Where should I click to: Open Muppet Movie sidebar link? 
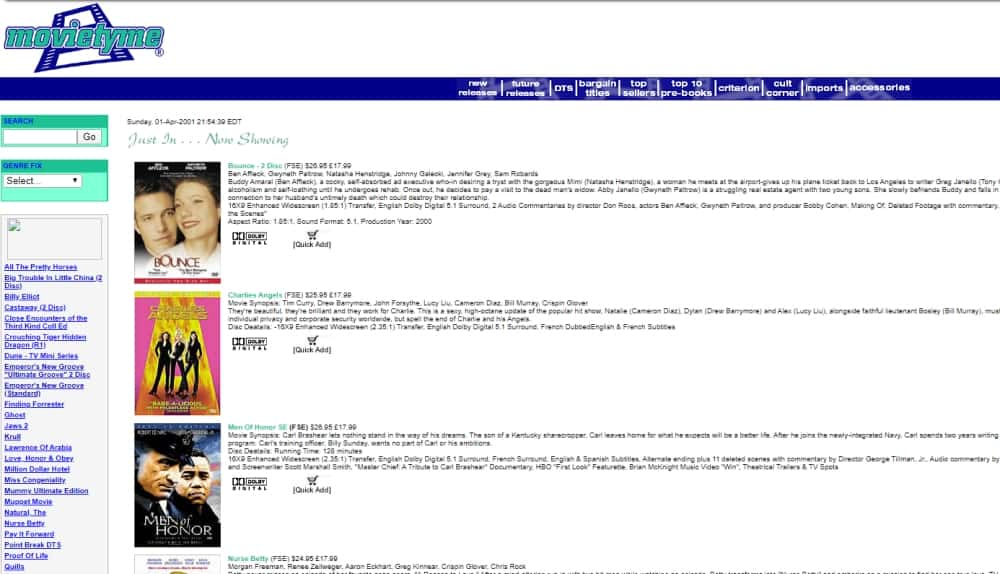(29, 502)
